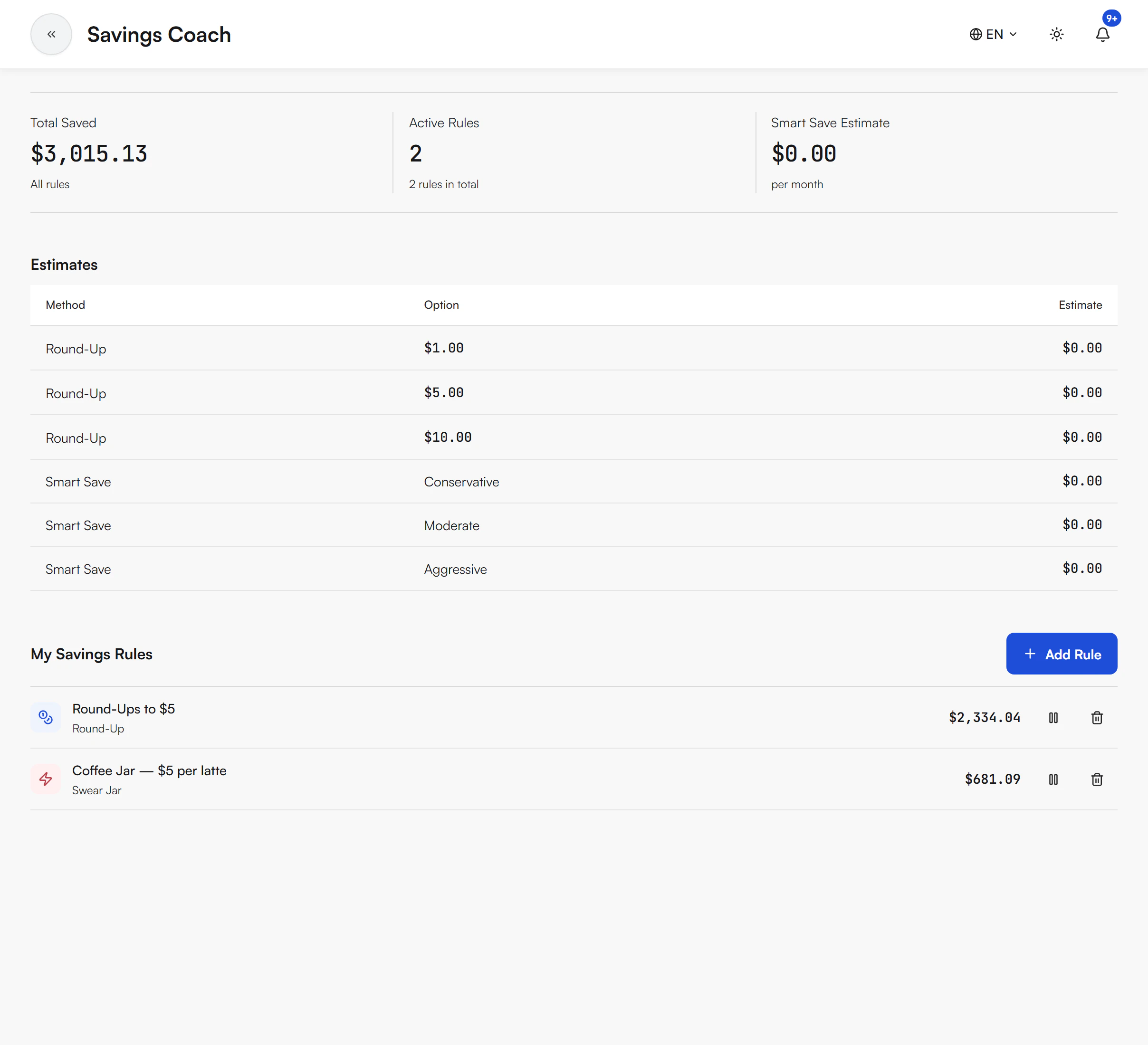Delete the Coffee Jar rule
Screen dimensions: 1148x1045
coord(1097,779)
